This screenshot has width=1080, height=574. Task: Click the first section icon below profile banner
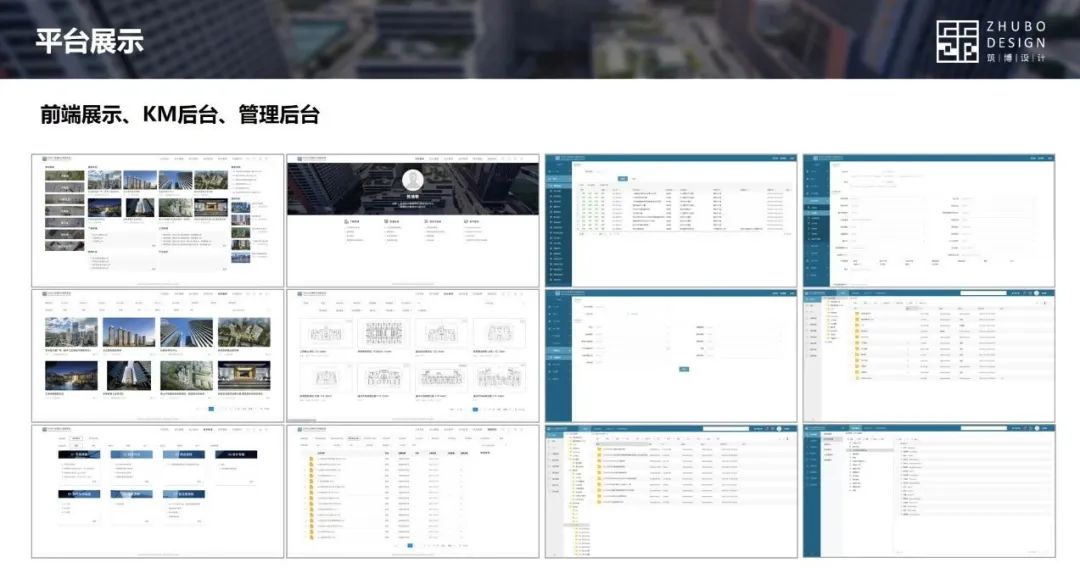pos(346,222)
